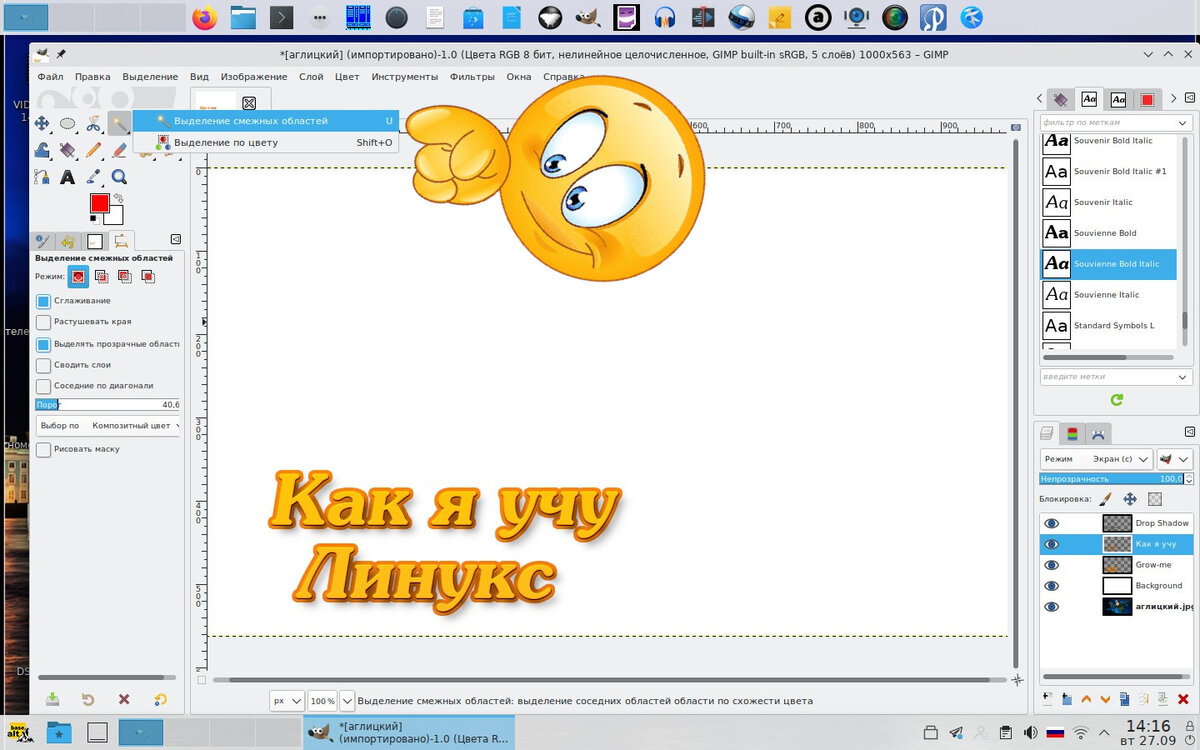Click Delete tool preset icon
Screen dimensions: 1200x750
(124, 699)
